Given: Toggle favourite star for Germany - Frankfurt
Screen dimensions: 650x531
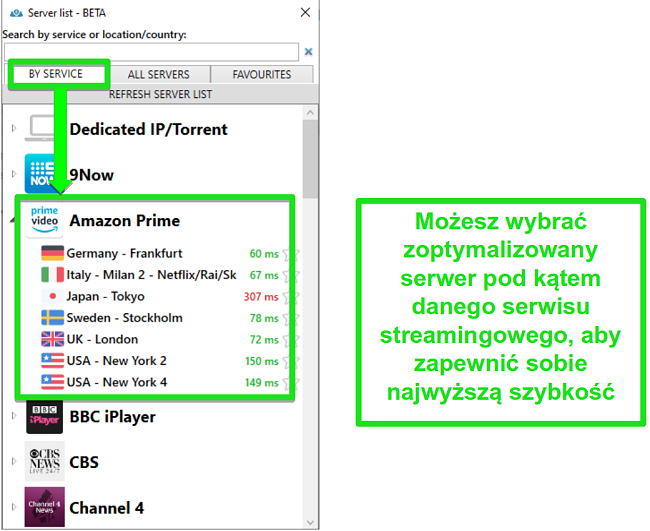Looking at the screenshot, I should click(290, 254).
